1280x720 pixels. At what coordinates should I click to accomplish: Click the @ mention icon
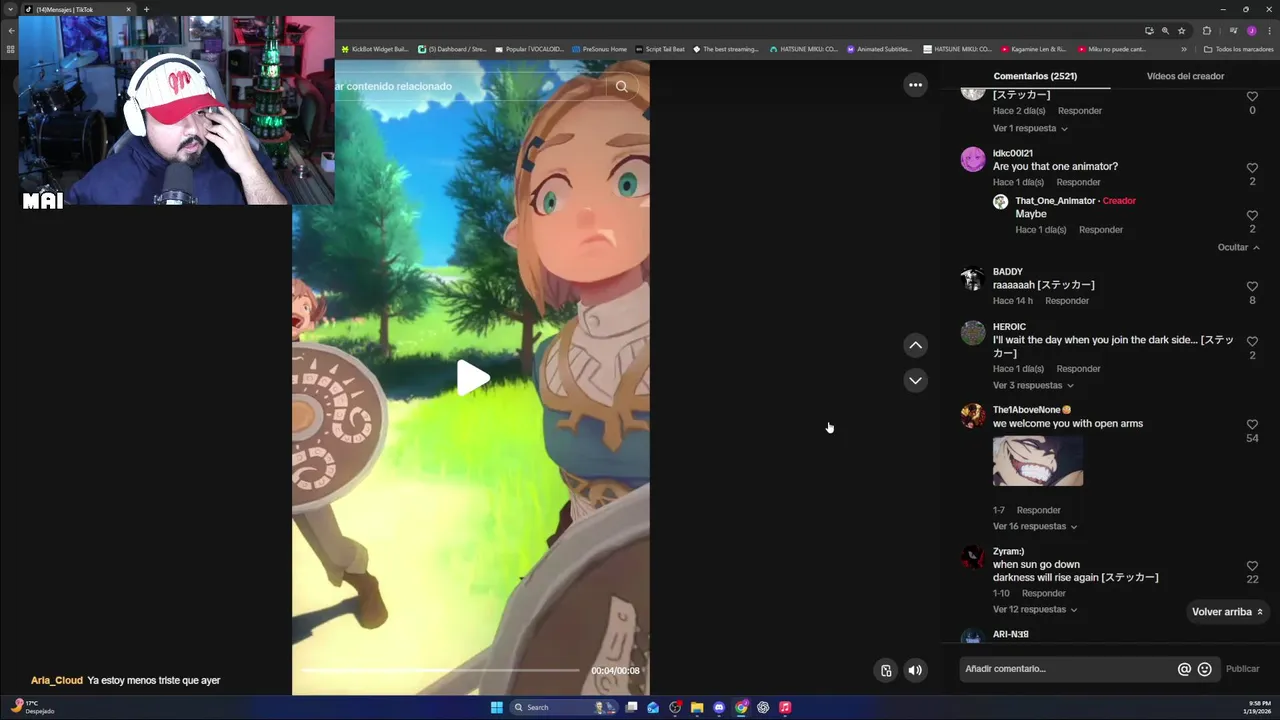1184,669
